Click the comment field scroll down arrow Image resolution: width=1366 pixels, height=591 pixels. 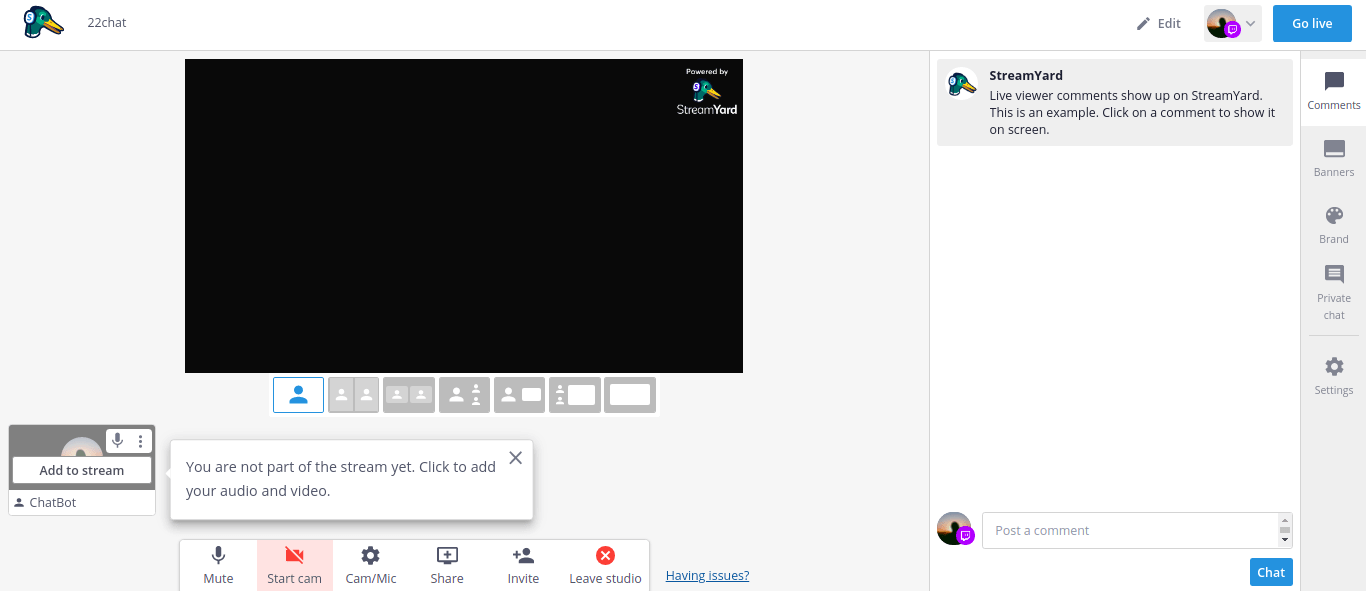[x=1285, y=540]
